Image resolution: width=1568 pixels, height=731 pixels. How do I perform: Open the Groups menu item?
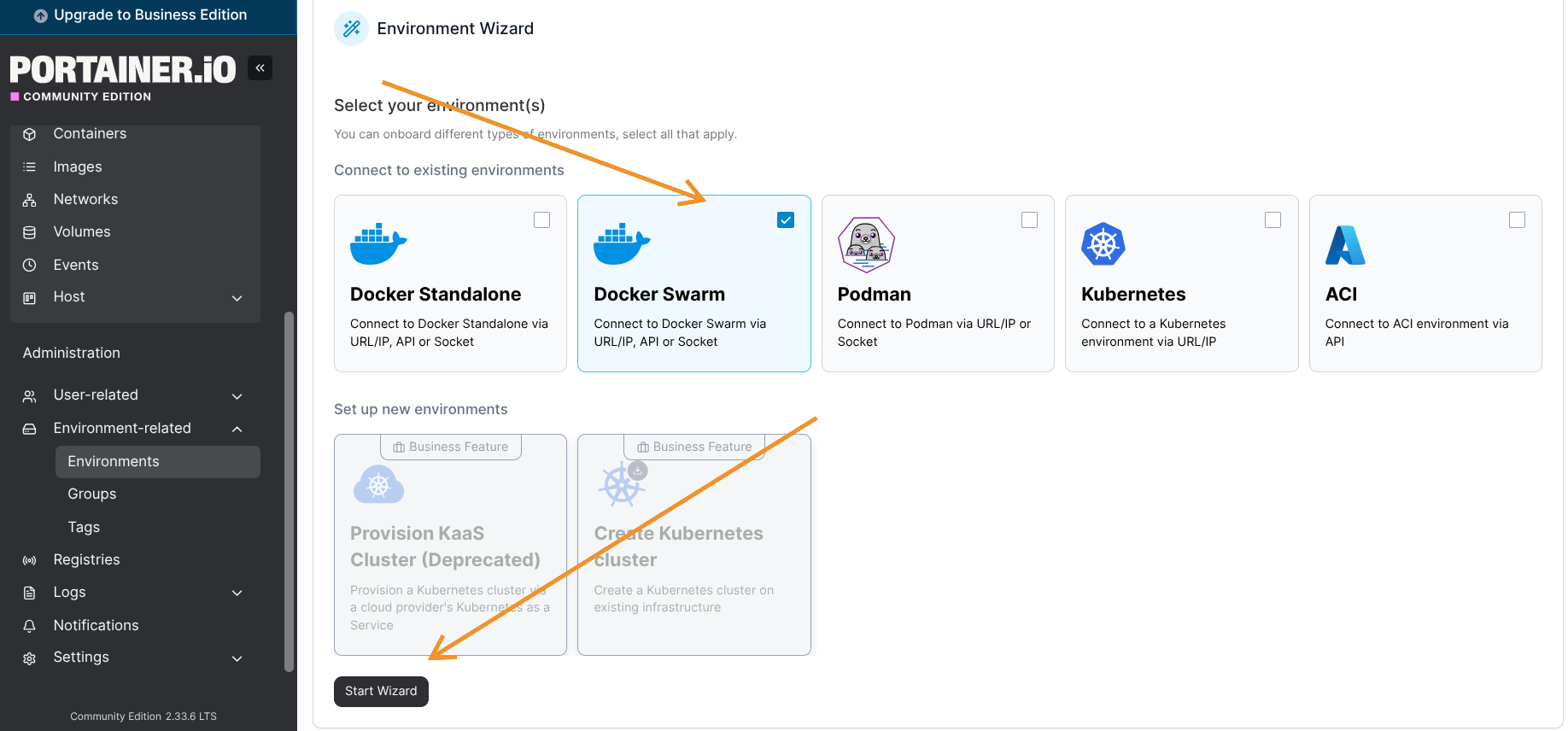[92, 494]
